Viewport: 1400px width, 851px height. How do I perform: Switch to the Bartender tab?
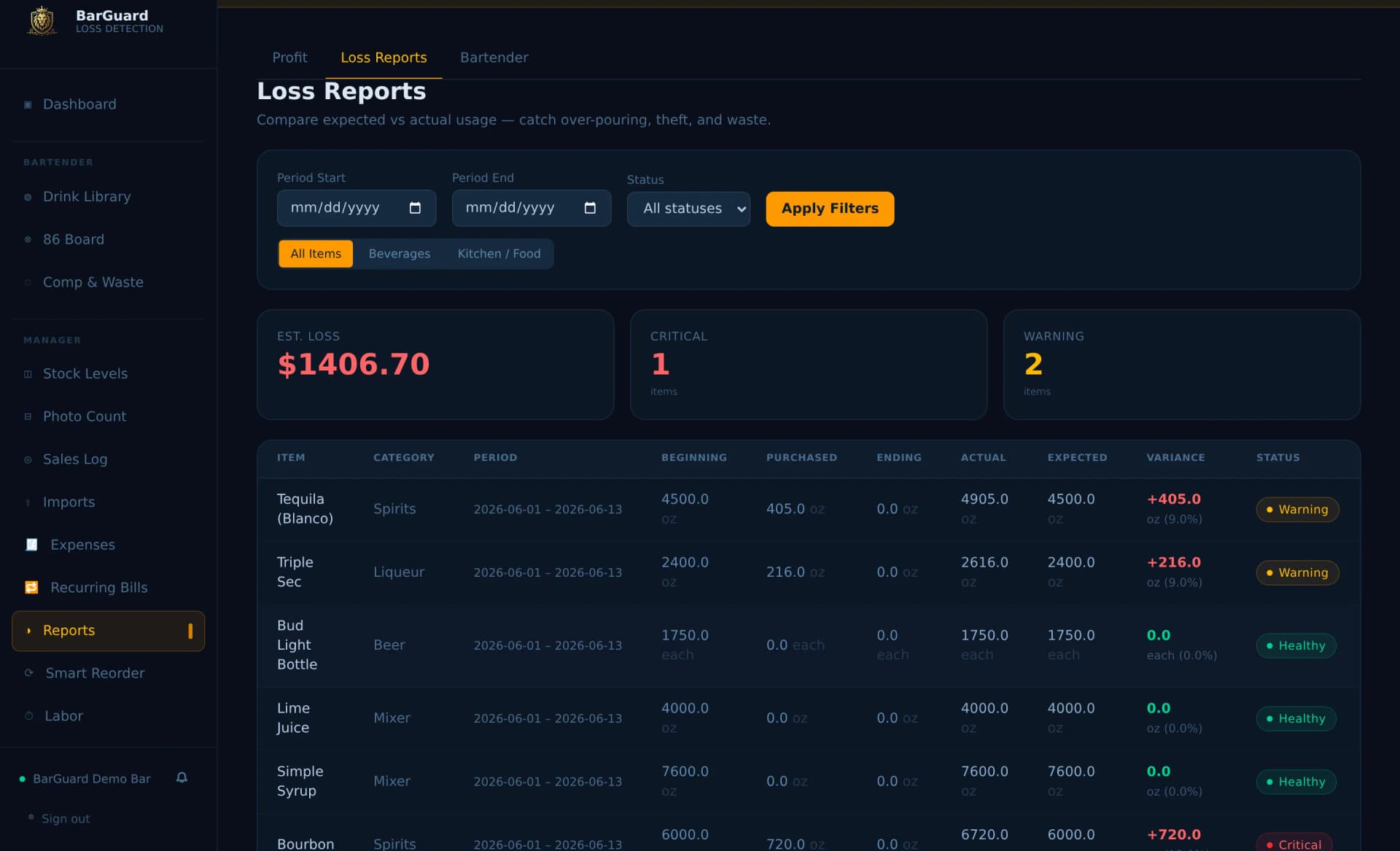pos(494,58)
